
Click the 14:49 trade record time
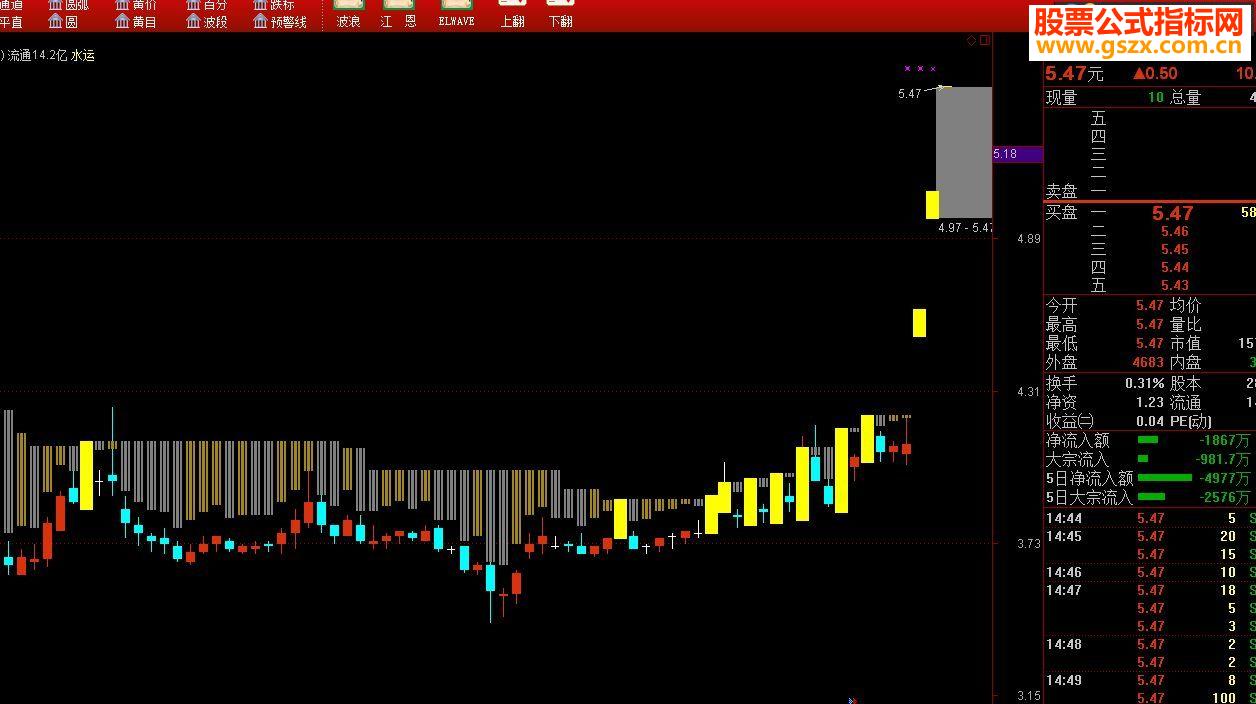(1064, 680)
